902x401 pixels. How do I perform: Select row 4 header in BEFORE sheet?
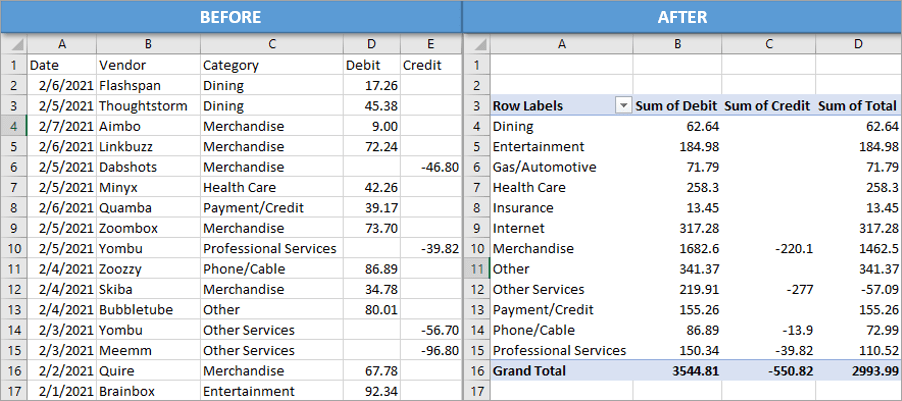[x=13, y=126]
